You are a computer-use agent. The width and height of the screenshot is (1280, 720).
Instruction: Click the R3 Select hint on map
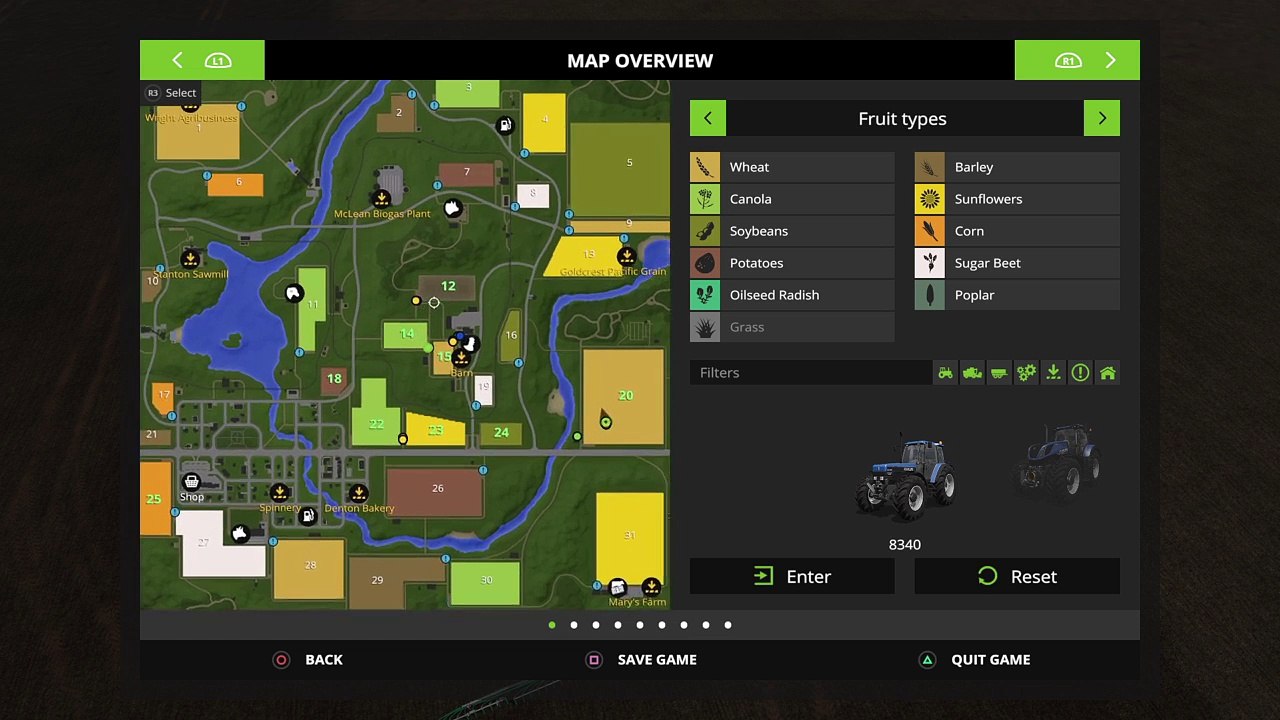[x=172, y=93]
